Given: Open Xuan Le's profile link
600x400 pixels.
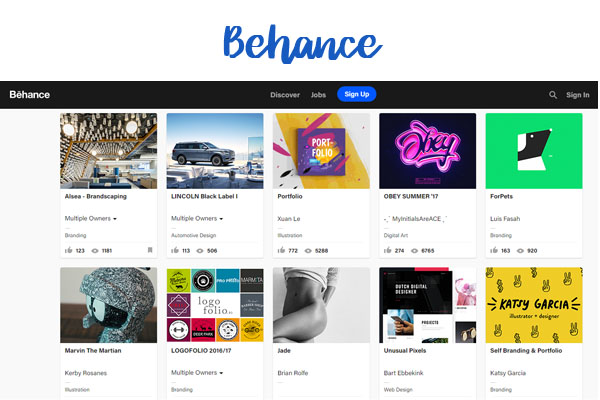Looking at the screenshot, I should pos(289,219).
